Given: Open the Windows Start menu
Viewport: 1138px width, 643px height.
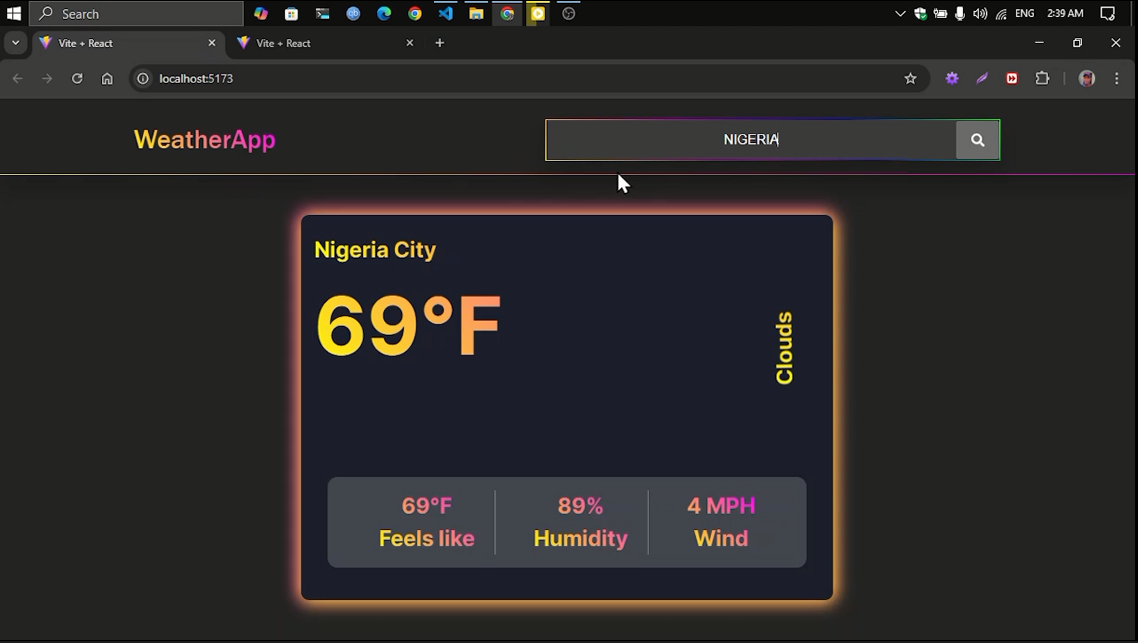Looking at the screenshot, I should pos(13,13).
